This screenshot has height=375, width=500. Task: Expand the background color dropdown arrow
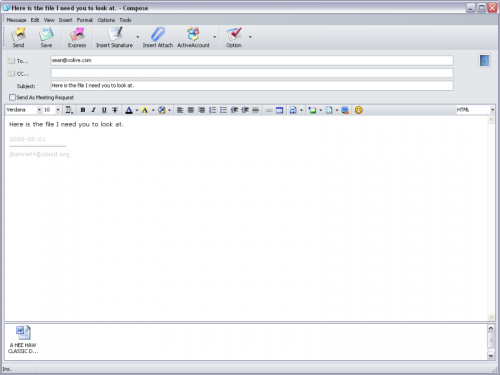click(x=169, y=110)
